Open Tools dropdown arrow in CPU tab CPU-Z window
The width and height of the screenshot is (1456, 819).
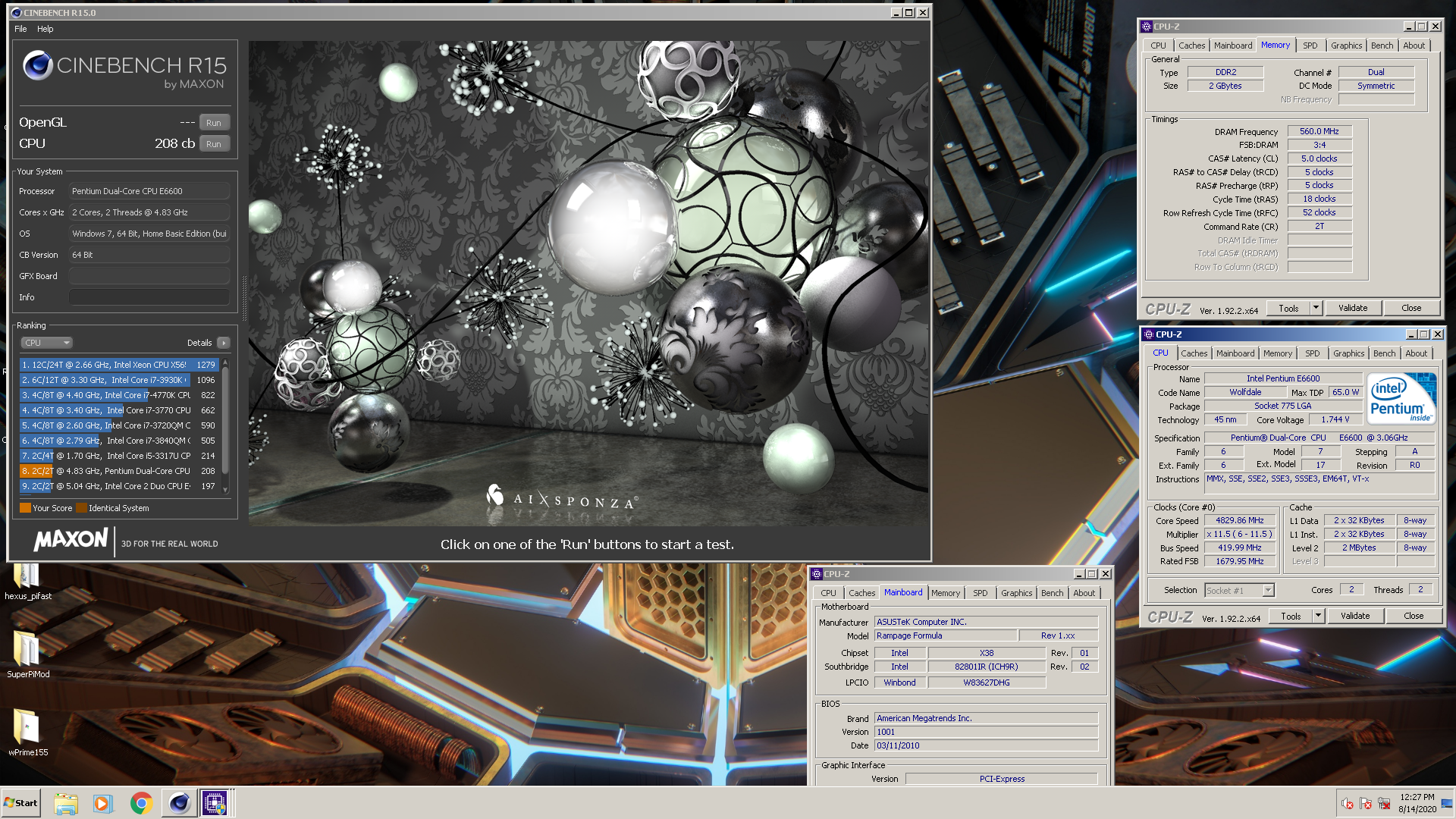[x=1318, y=616]
